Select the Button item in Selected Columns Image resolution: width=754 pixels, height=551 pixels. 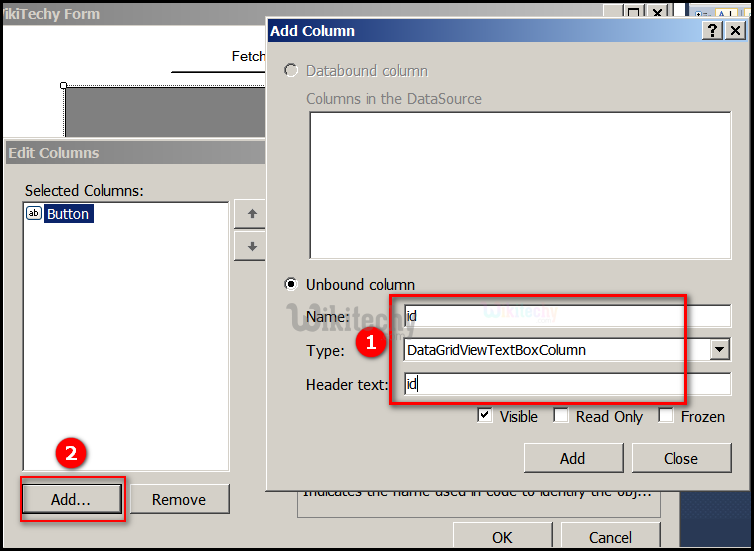point(68,214)
